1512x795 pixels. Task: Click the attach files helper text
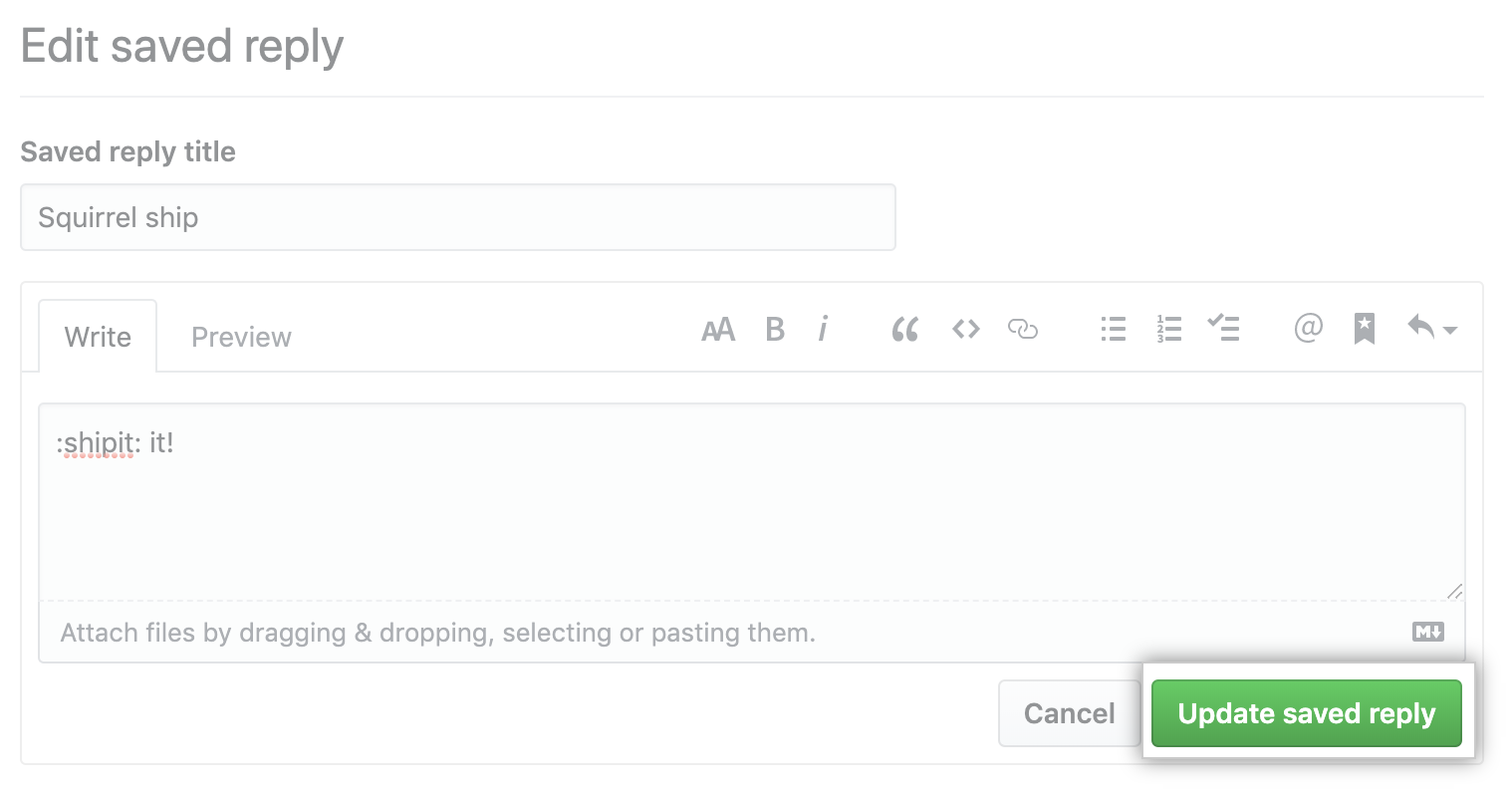pyautogui.click(x=436, y=632)
